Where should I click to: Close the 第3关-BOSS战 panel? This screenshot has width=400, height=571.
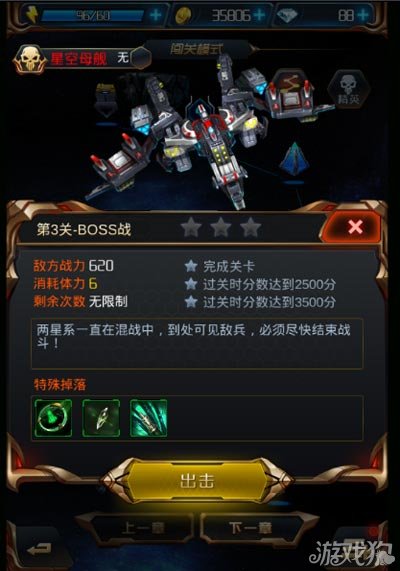(354, 227)
